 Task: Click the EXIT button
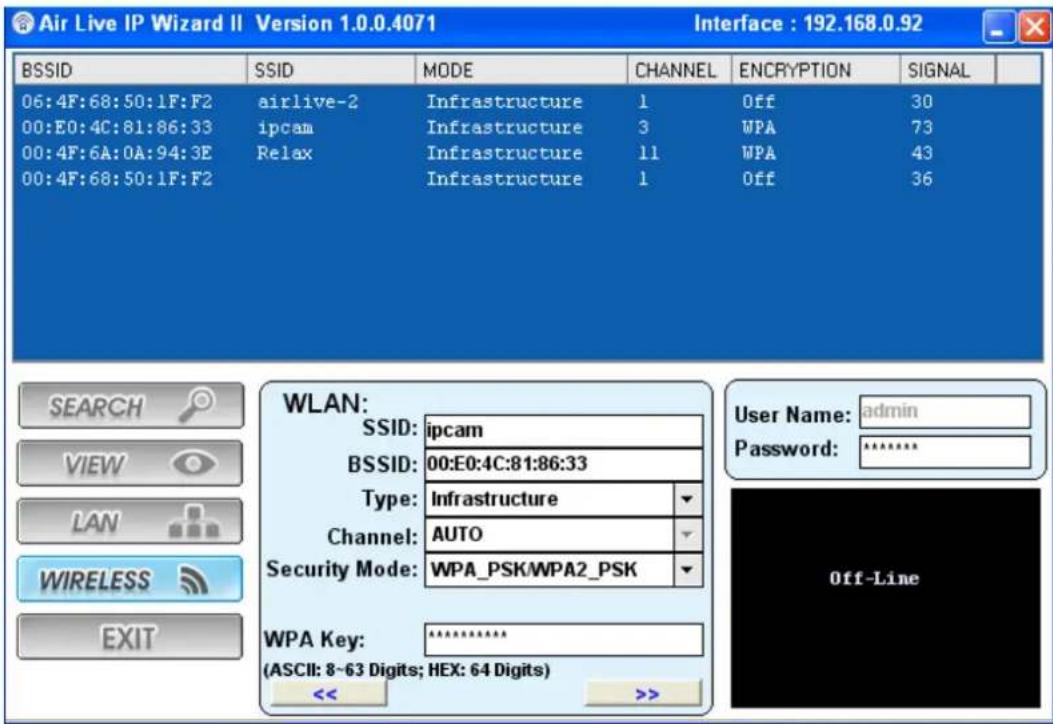[x=130, y=637]
